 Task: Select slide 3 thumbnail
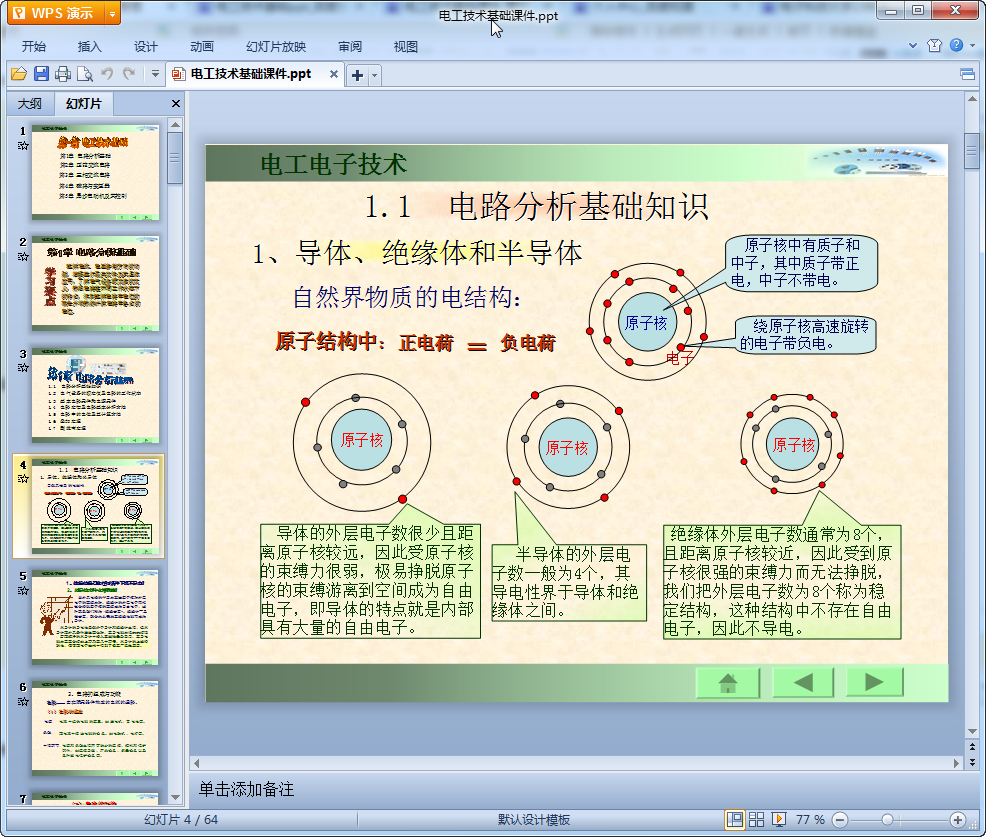click(x=96, y=395)
